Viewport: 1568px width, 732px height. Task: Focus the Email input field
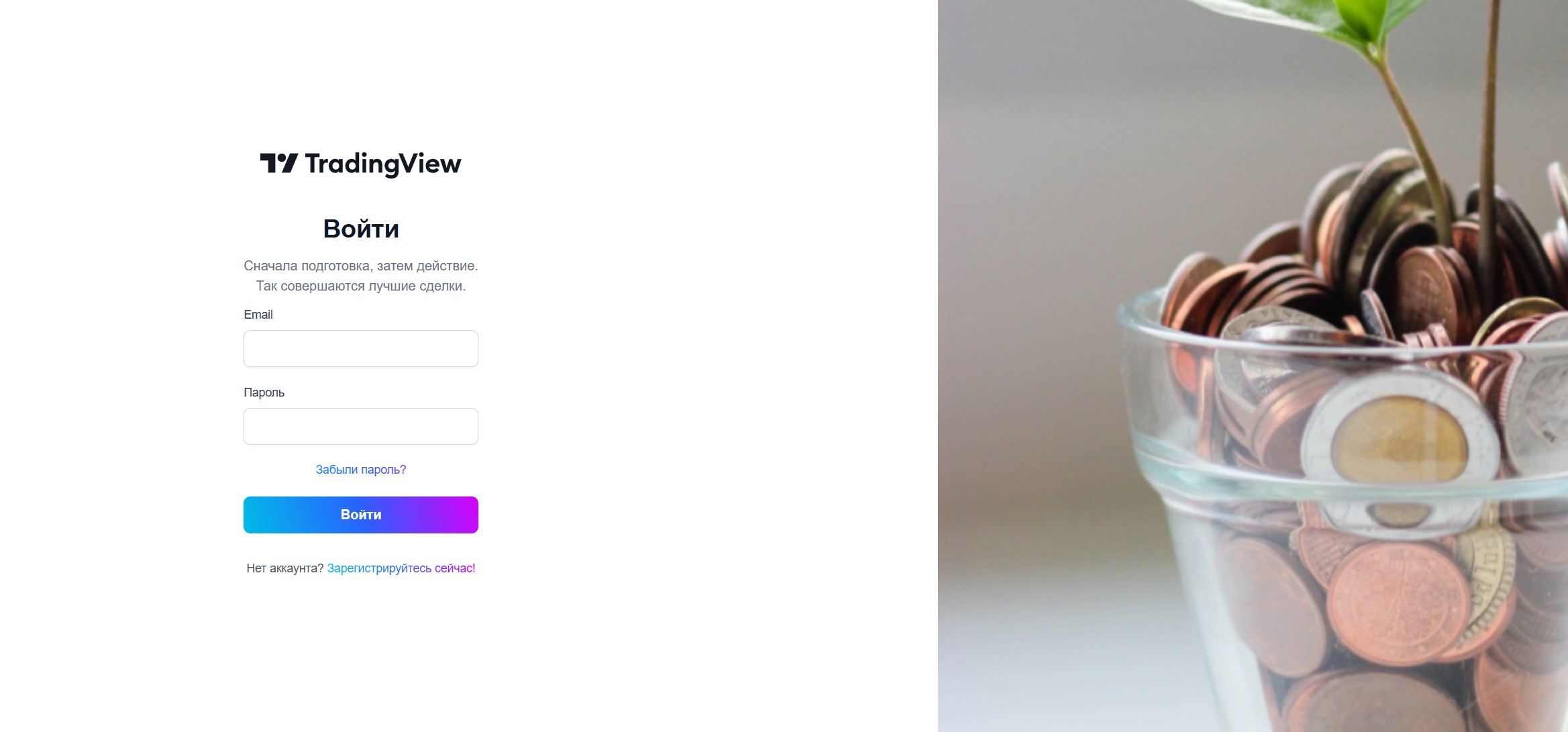tap(361, 348)
